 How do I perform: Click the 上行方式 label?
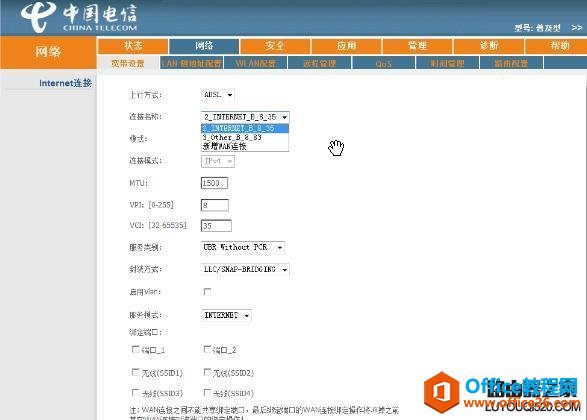[x=146, y=95]
